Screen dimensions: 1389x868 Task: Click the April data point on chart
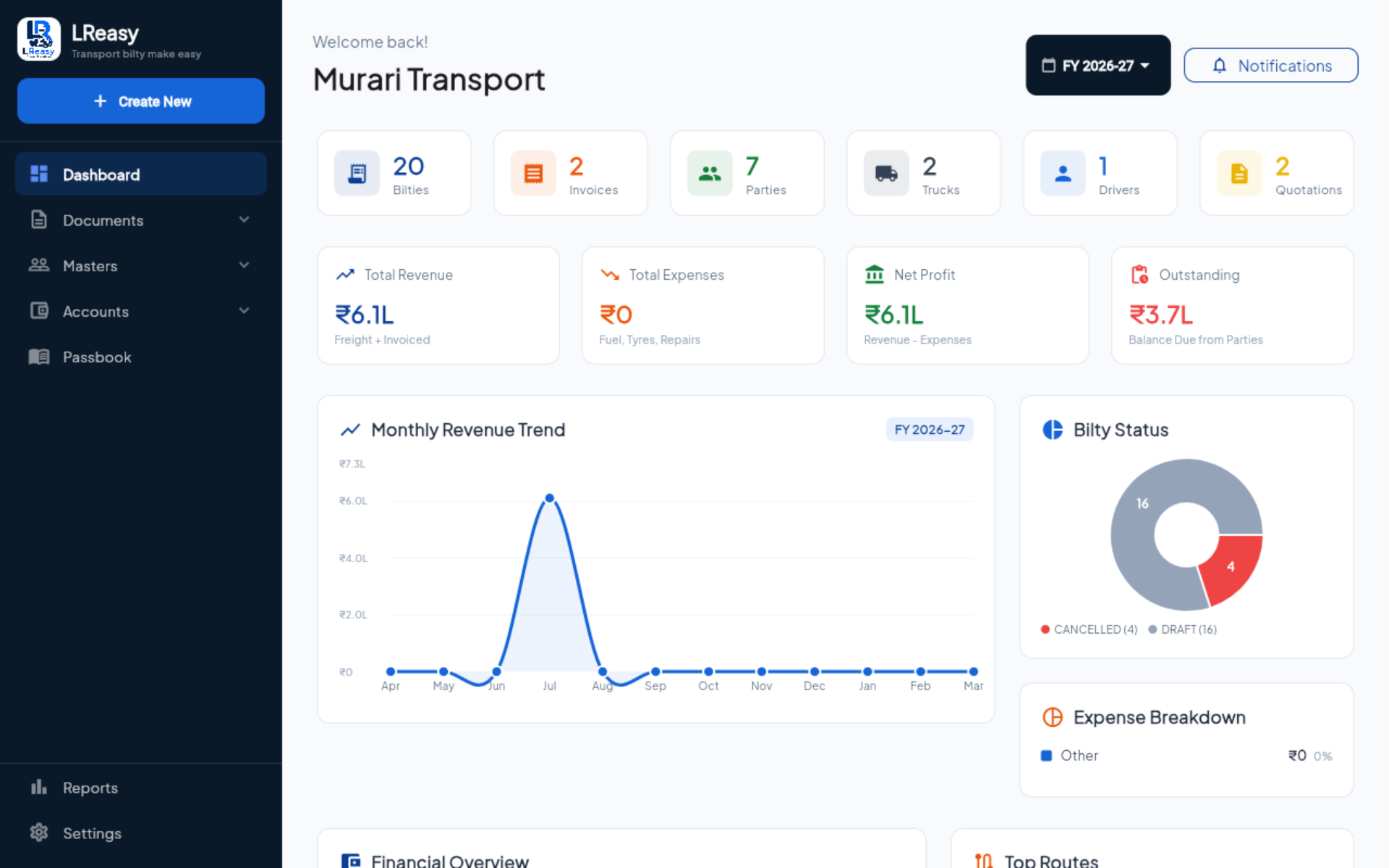pos(391,671)
